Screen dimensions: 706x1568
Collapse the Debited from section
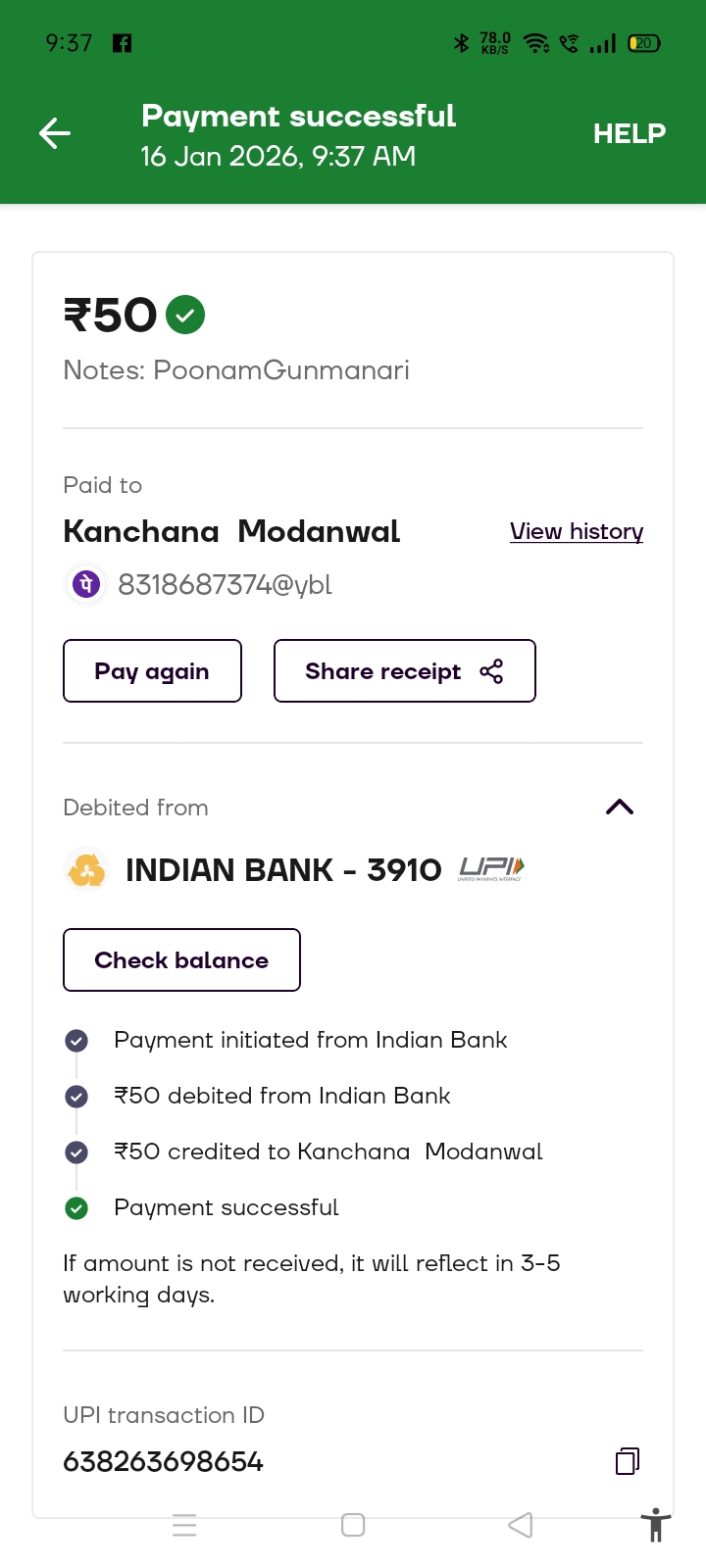(620, 808)
